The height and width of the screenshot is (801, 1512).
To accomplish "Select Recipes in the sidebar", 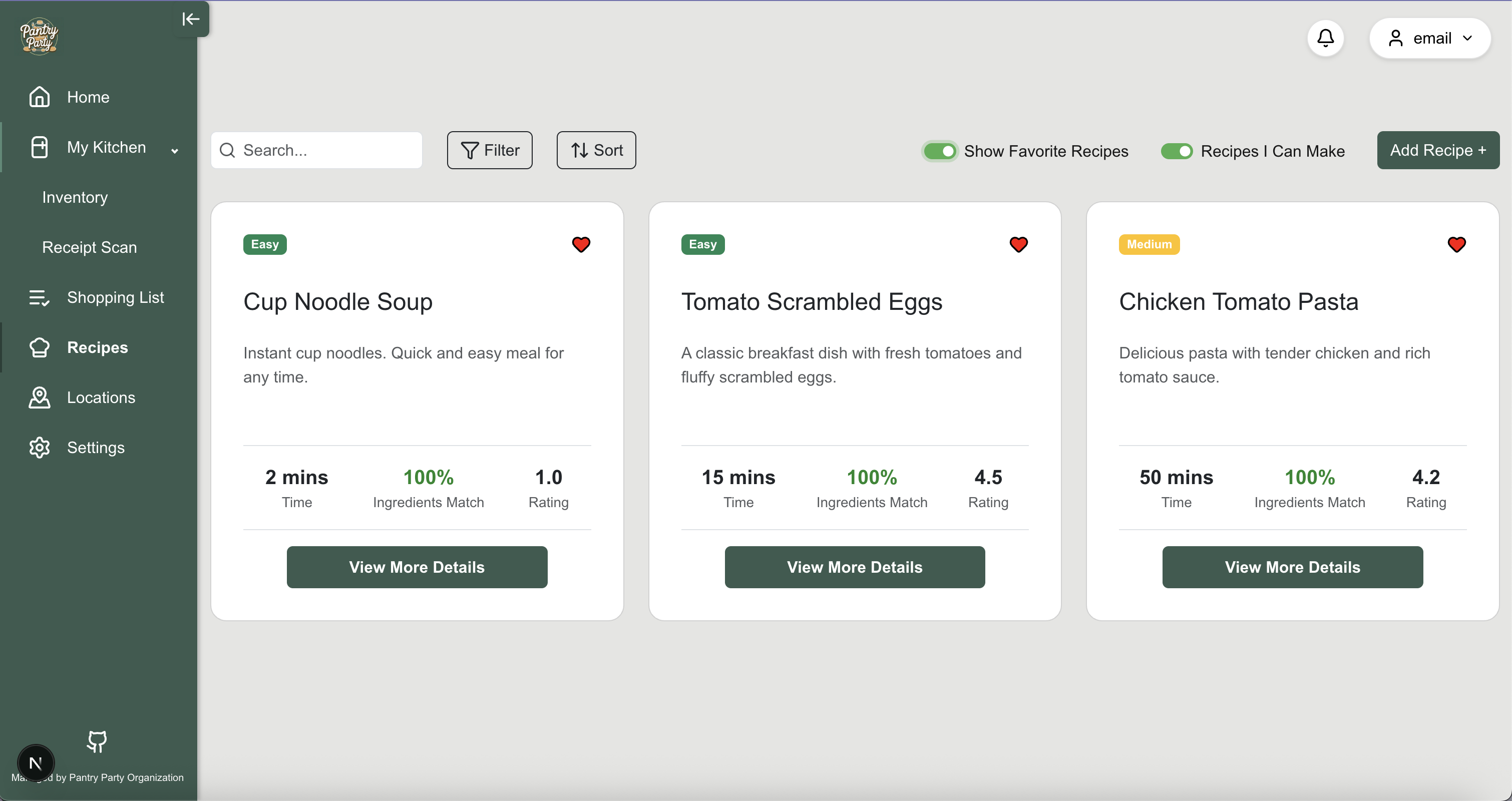I will point(99,347).
